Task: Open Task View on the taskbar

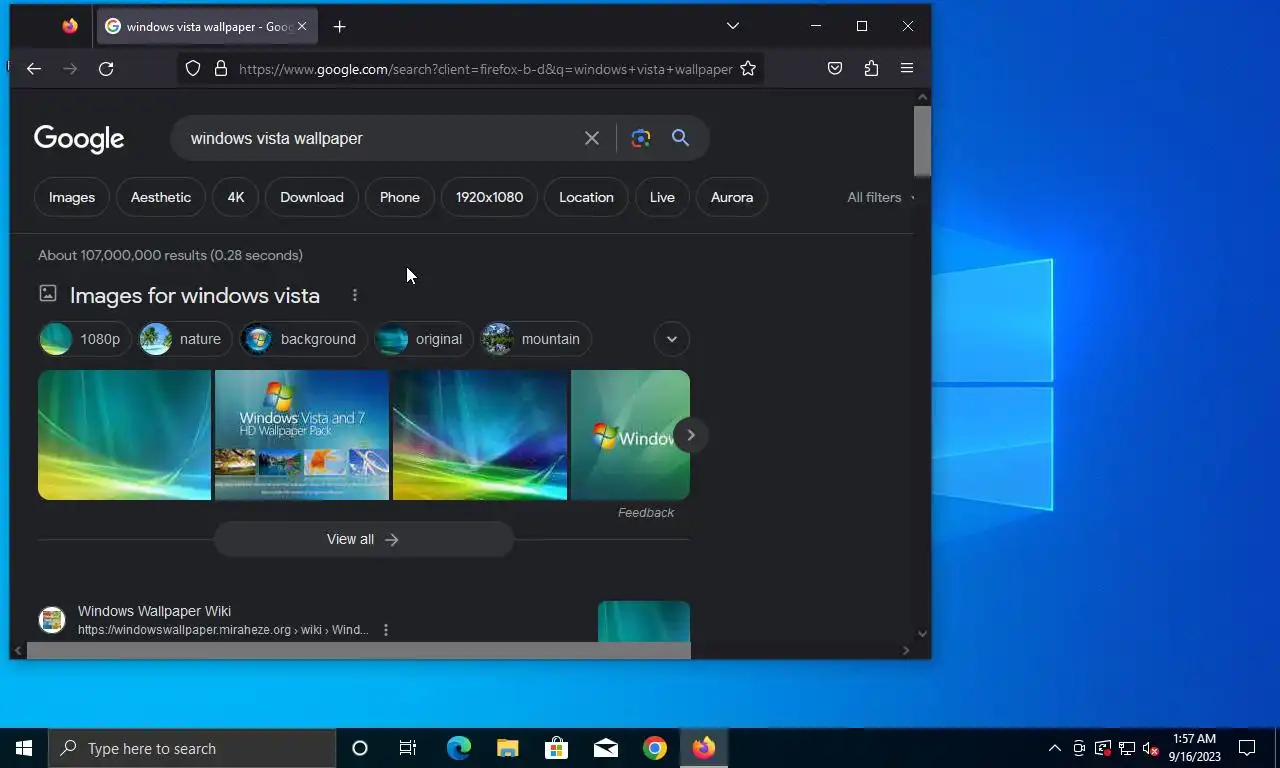Action: (408, 748)
